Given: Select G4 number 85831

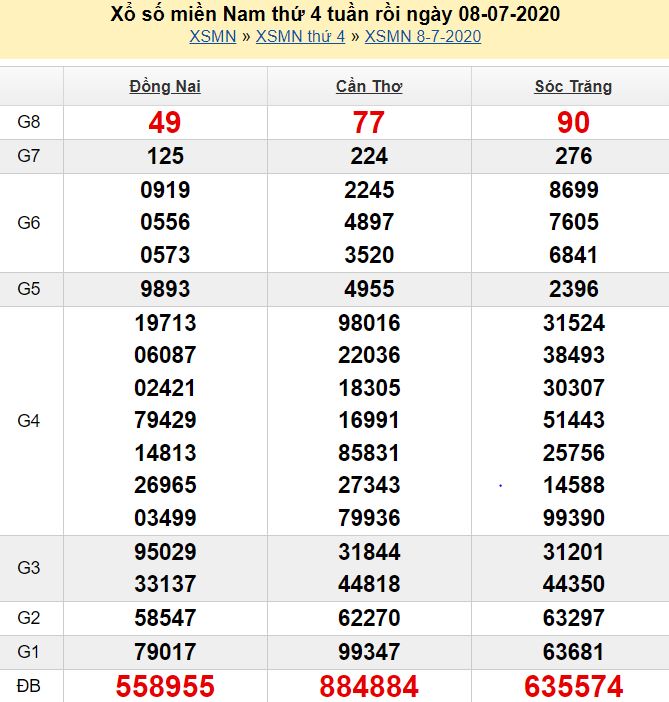Looking at the screenshot, I should click(369, 453).
